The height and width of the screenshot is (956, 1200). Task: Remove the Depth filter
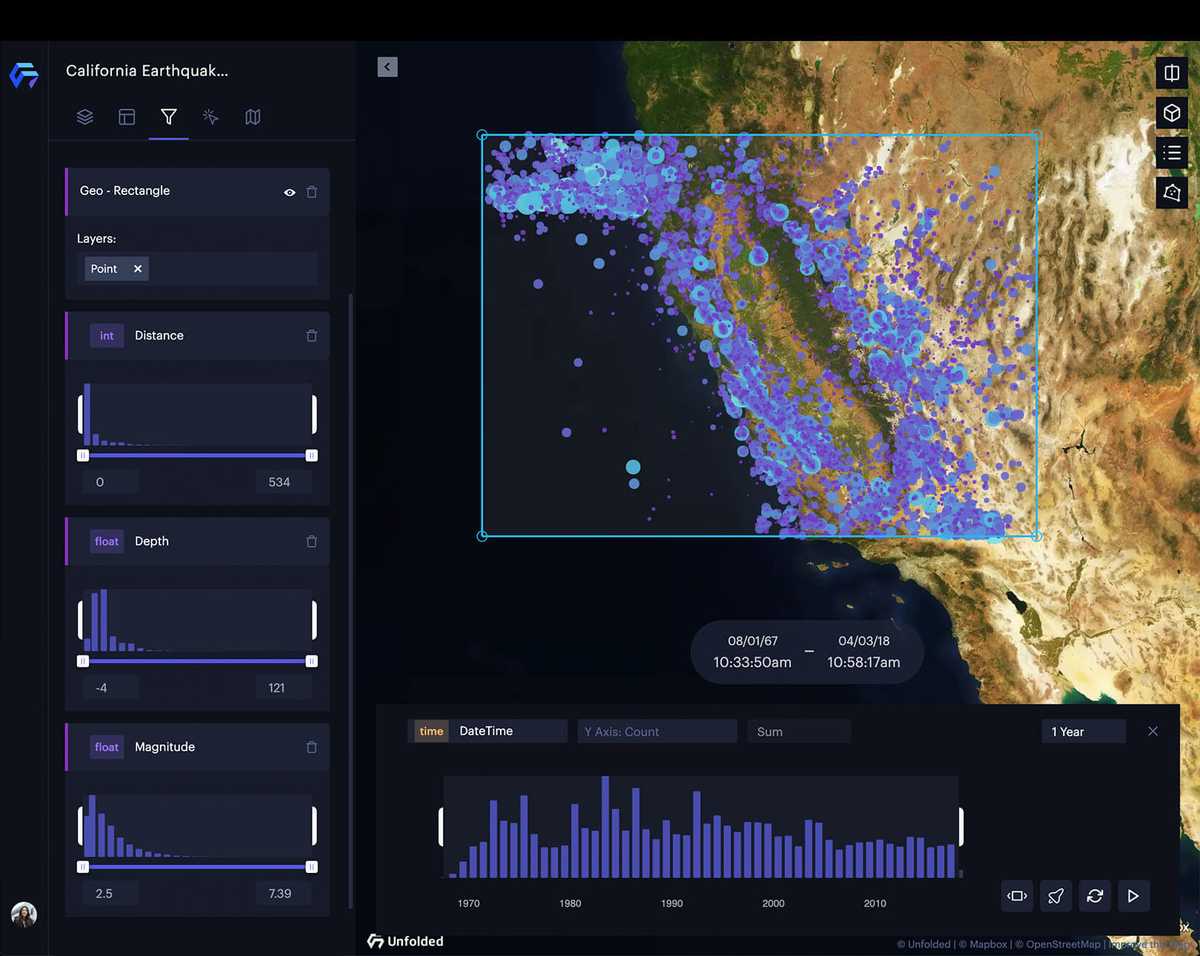(312, 542)
